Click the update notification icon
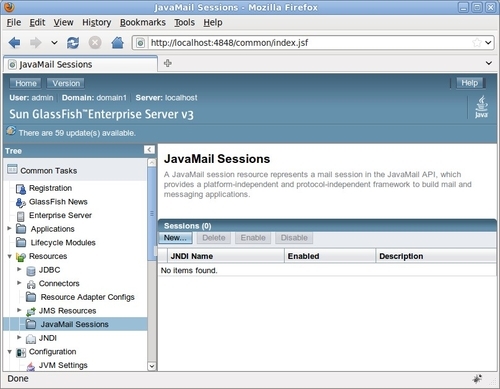Viewport: 500px width, 389px height. [11, 131]
